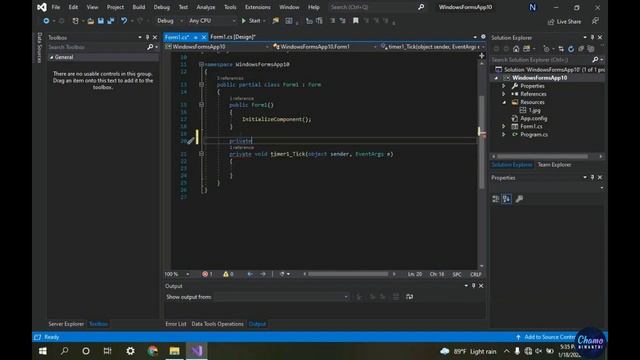
Task: Collapse the General toolbox group
Action: 51,58
